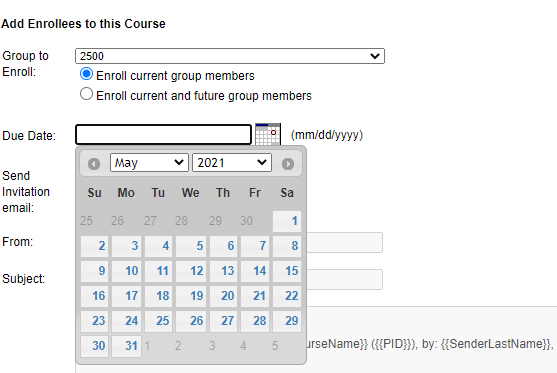Screen dimensions: 557x373
Task: Click the From email input field
Action: click(x=345, y=243)
